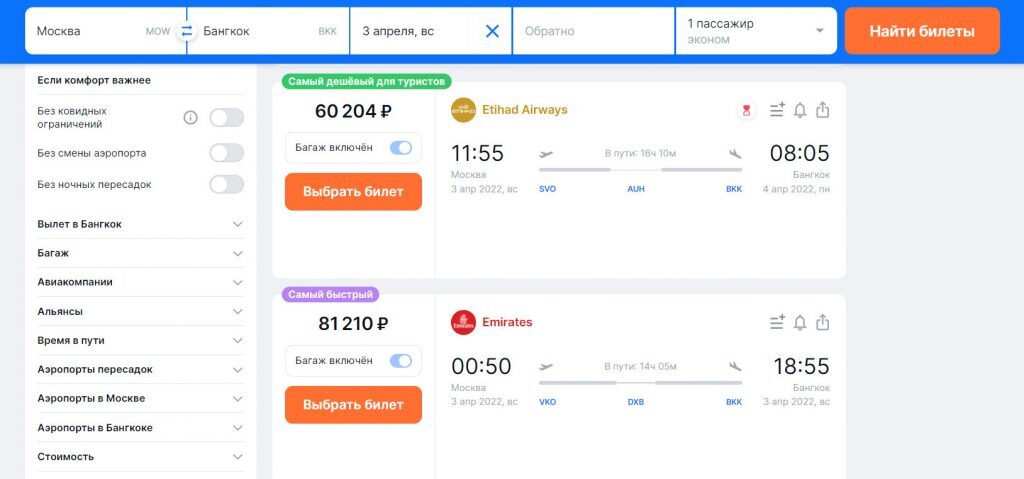
Task: Share the Etihad Airways ticket
Action: [x=823, y=110]
